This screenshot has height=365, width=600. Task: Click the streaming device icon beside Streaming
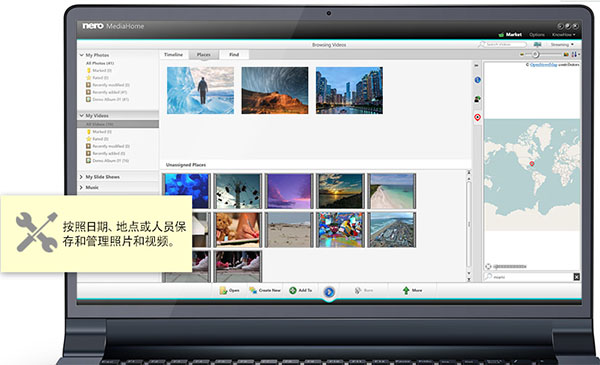tap(538, 44)
